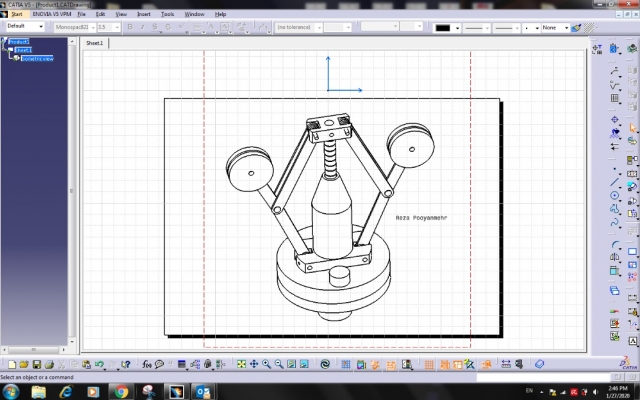Click the Point tool in right toolbar
This screenshot has width=640, height=400.
click(x=614, y=169)
